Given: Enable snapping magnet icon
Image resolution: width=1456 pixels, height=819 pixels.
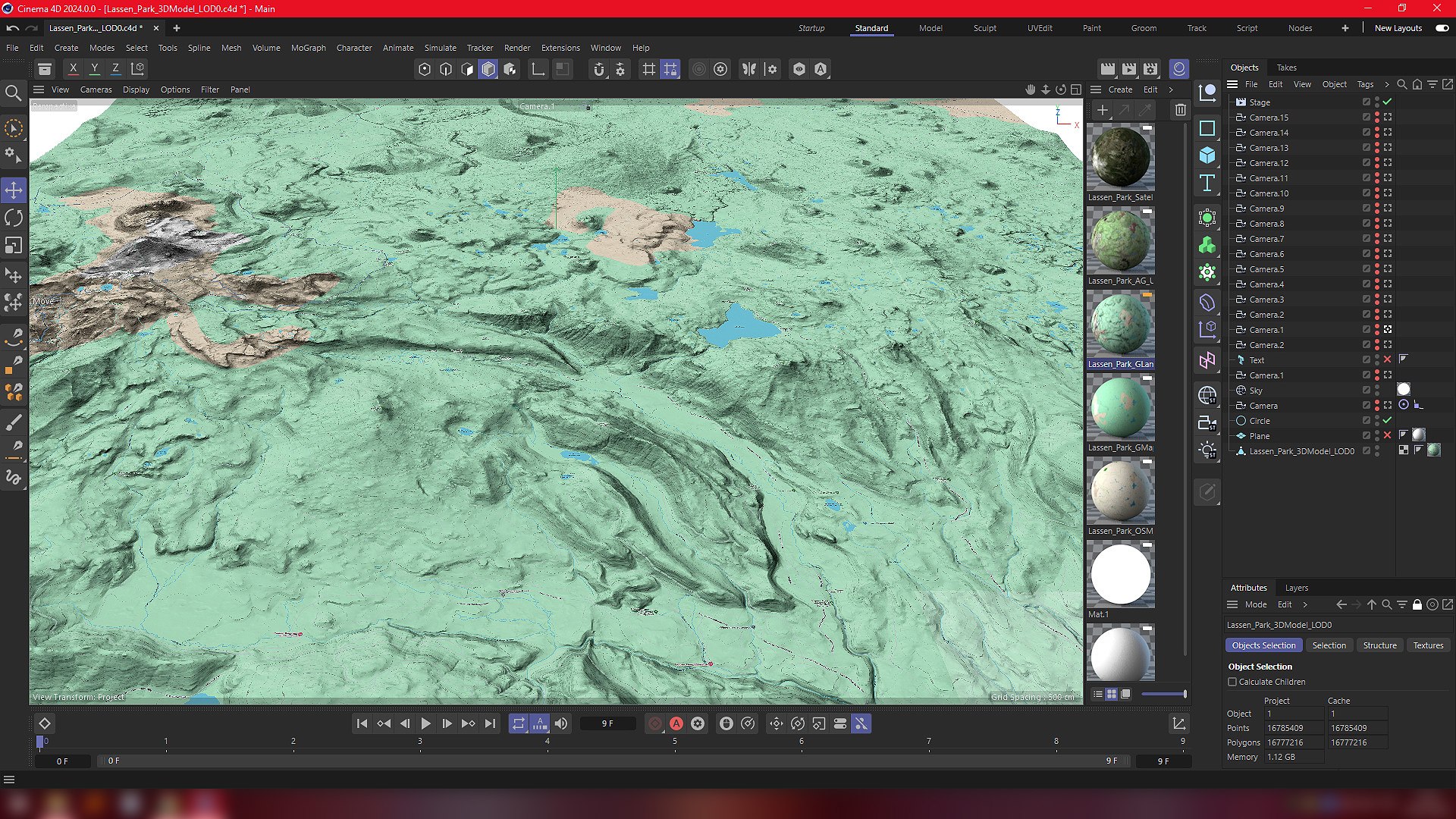Looking at the screenshot, I should 599,69.
